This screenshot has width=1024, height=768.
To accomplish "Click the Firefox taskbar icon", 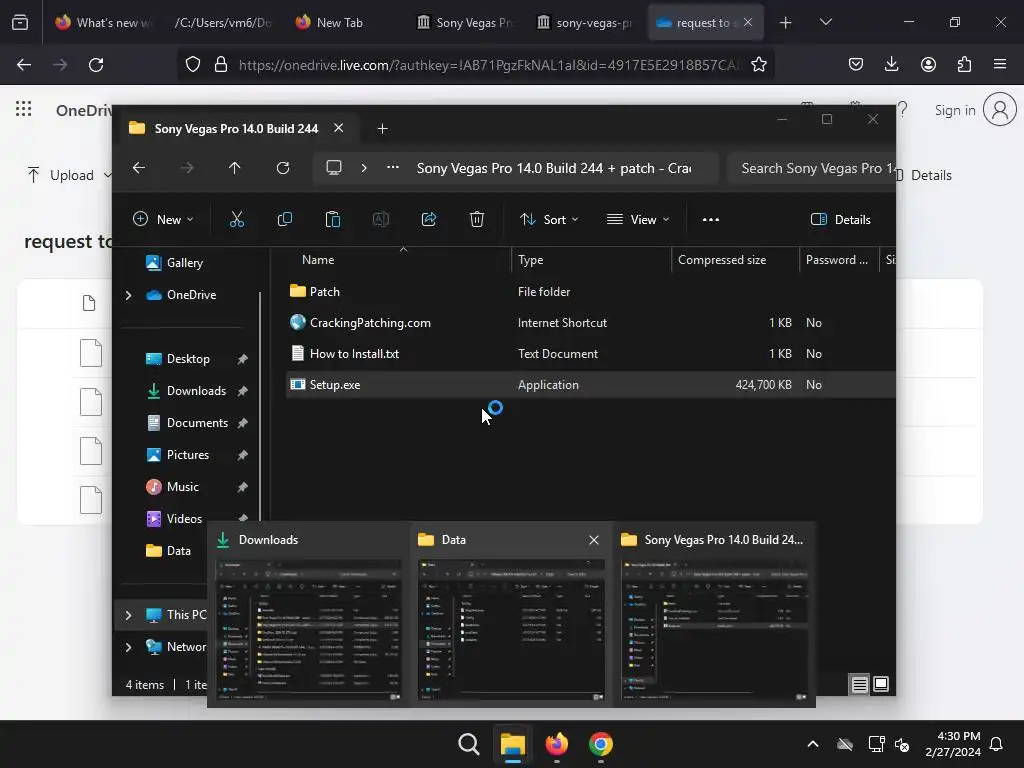I will (556, 744).
